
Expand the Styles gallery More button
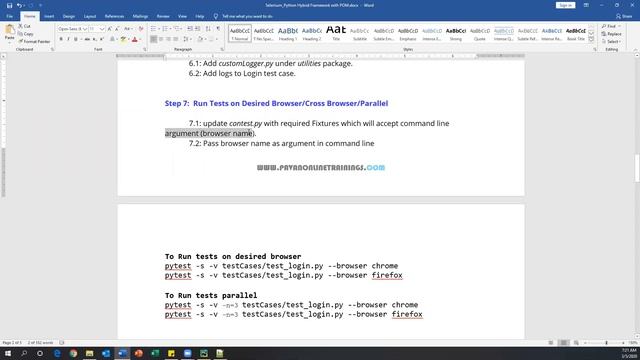pos(591,39)
